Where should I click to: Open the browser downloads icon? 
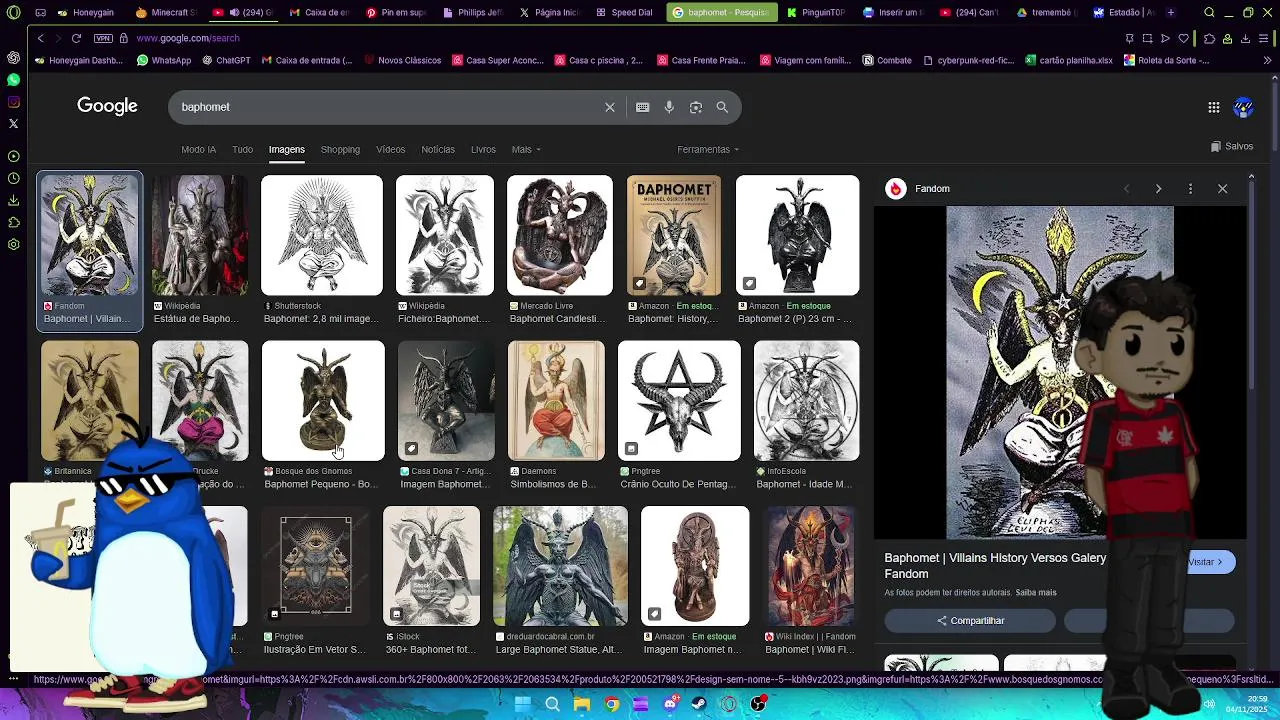point(1245,38)
